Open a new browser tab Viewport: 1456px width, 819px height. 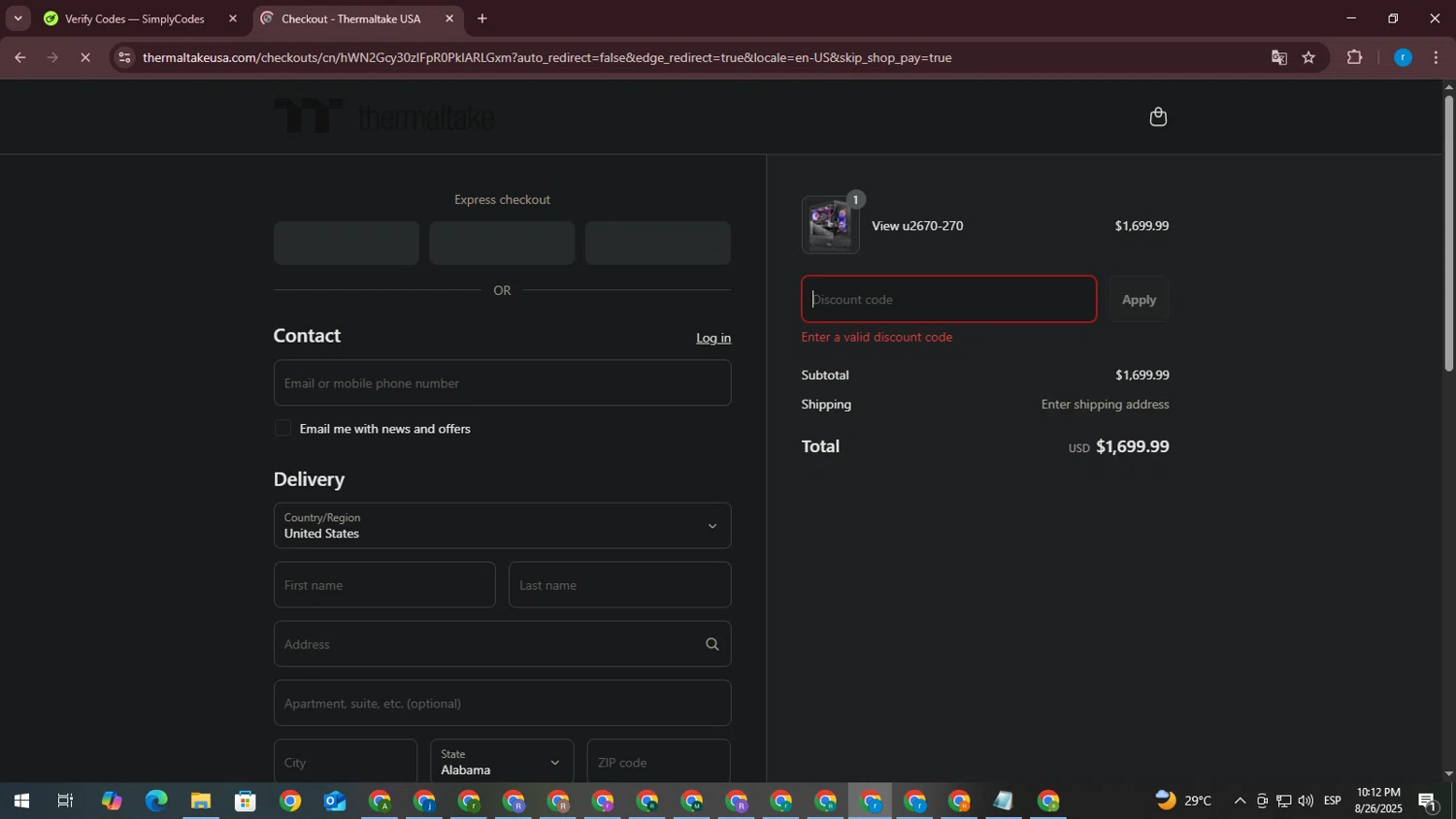[482, 18]
